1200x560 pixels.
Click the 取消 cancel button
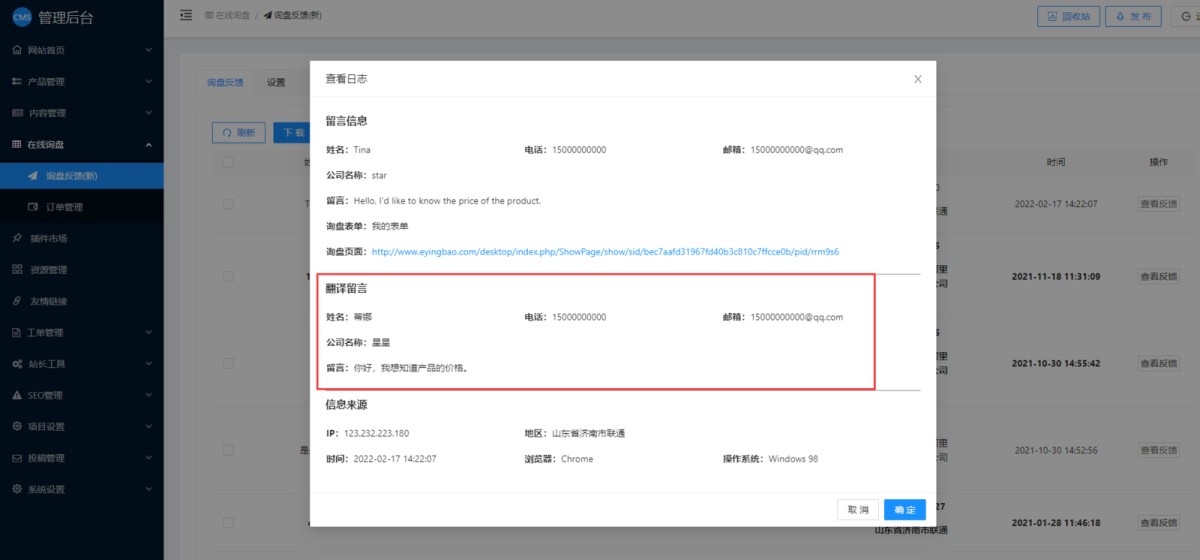[858, 510]
